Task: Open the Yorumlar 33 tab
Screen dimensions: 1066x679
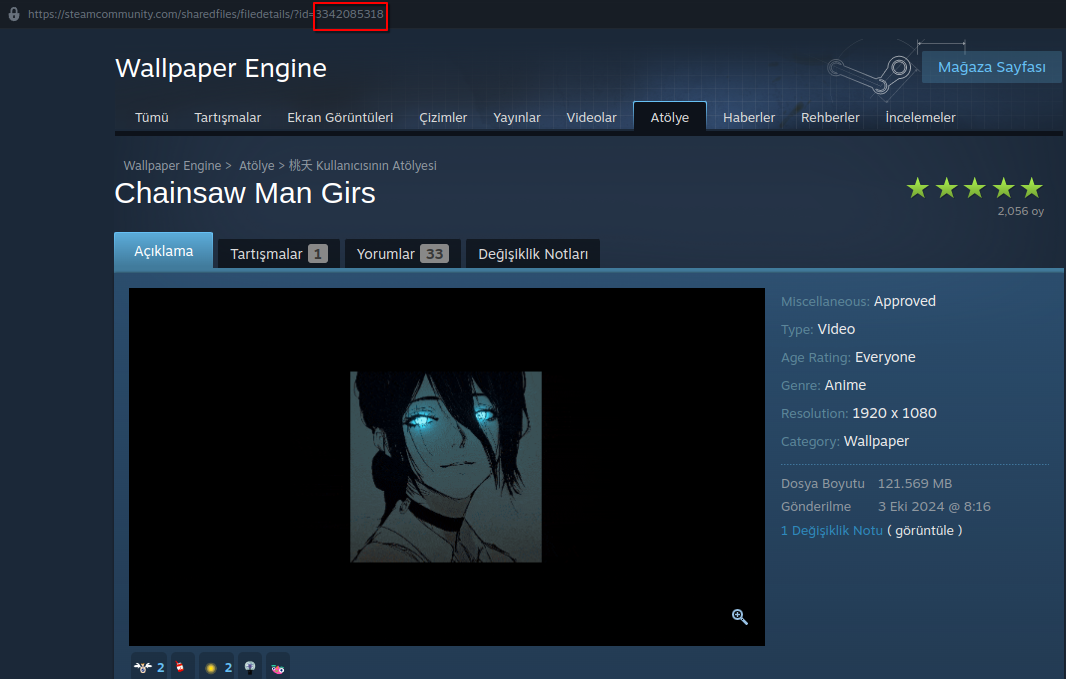Action: pos(402,254)
